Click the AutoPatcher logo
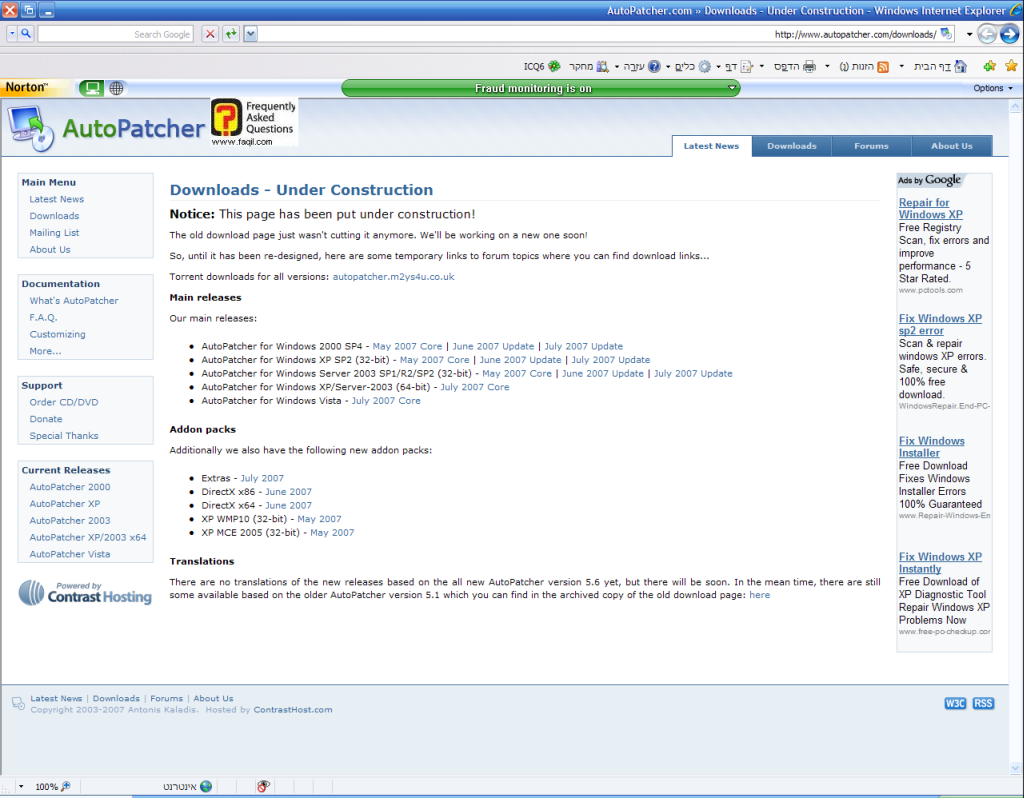1024x798 pixels. tap(106, 128)
